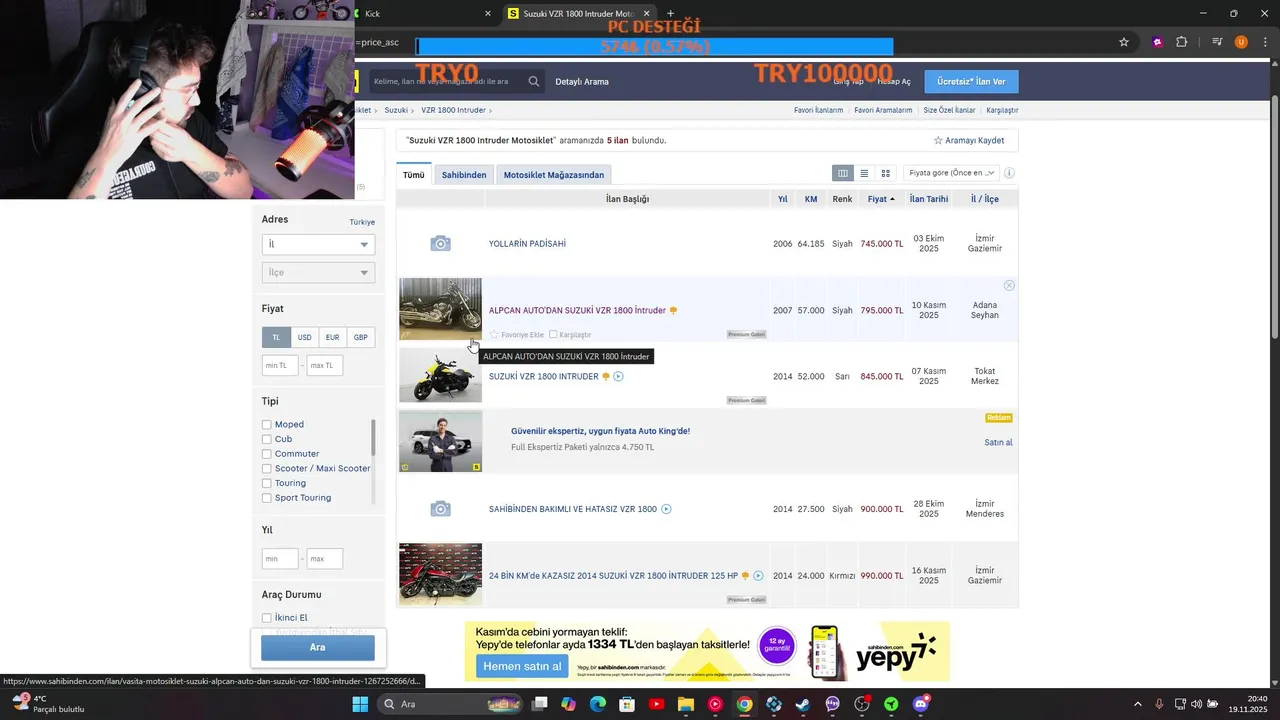The width and height of the screenshot is (1280, 720).
Task: Open Microsoft Edge from the taskbar
Action: click(598, 704)
